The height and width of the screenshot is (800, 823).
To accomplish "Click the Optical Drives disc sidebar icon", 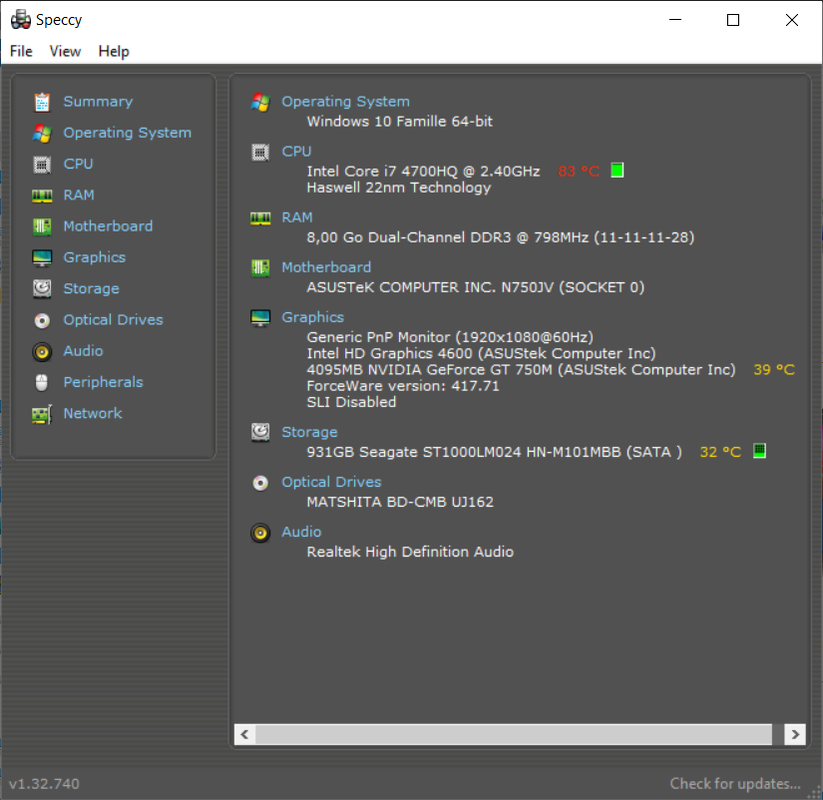I will (x=42, y=320).
